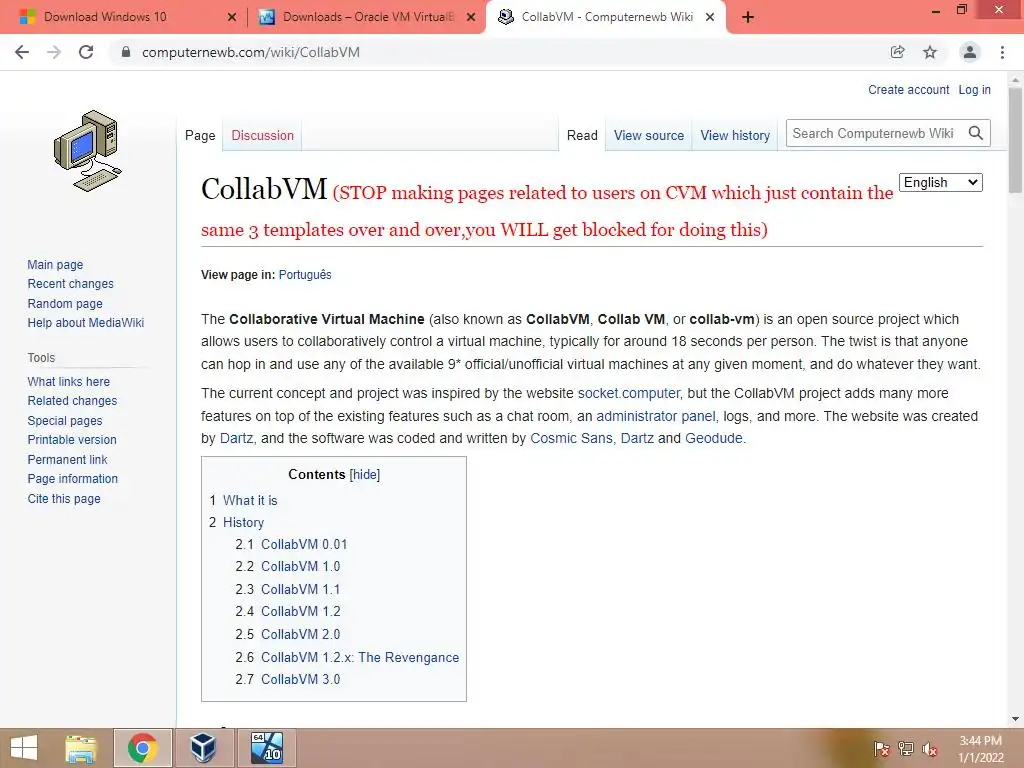
Task: Jump to CollabVM 3.0 section
Action: (300, 679)
